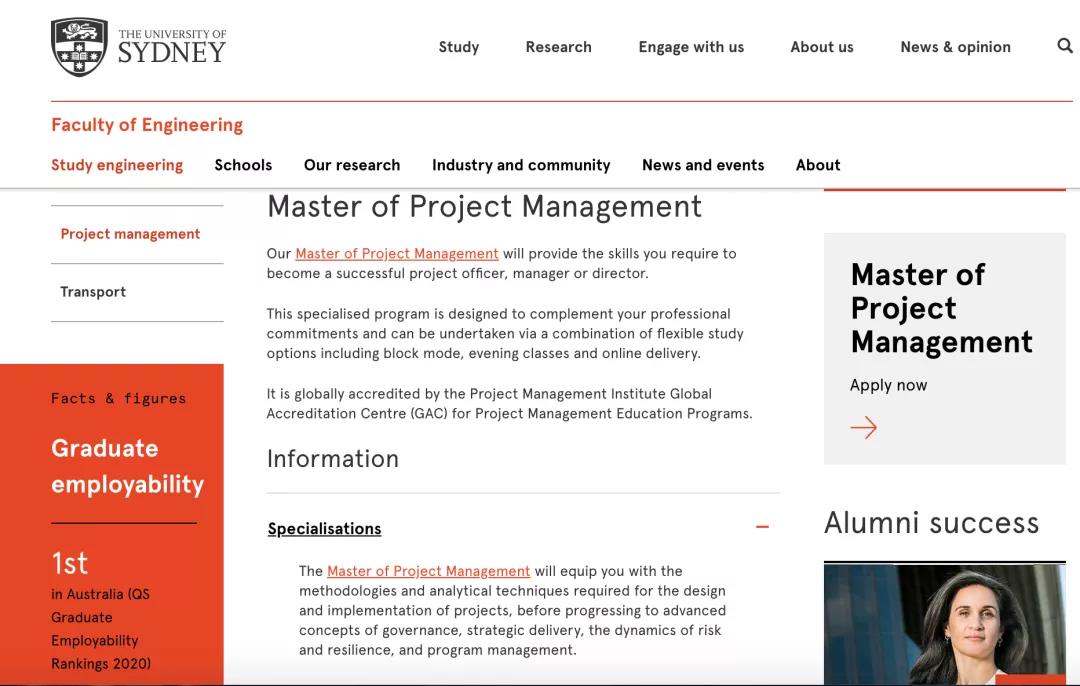Open News & opinion menu
Viewport: 1080px width, 686px height.
click(955, 47)
